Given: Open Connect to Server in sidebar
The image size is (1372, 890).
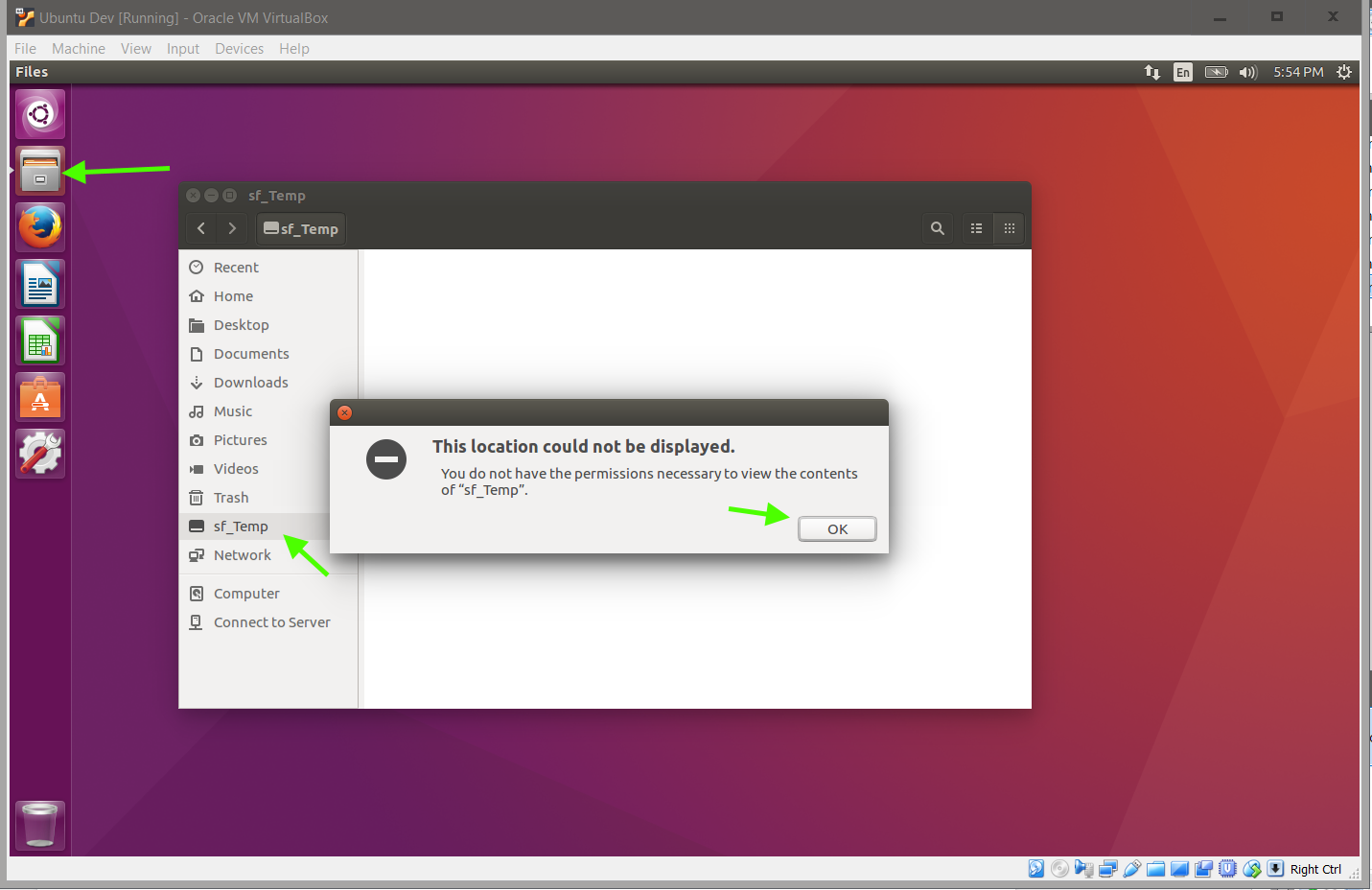Looking at the screenshot, I should (x=268, y=622).
